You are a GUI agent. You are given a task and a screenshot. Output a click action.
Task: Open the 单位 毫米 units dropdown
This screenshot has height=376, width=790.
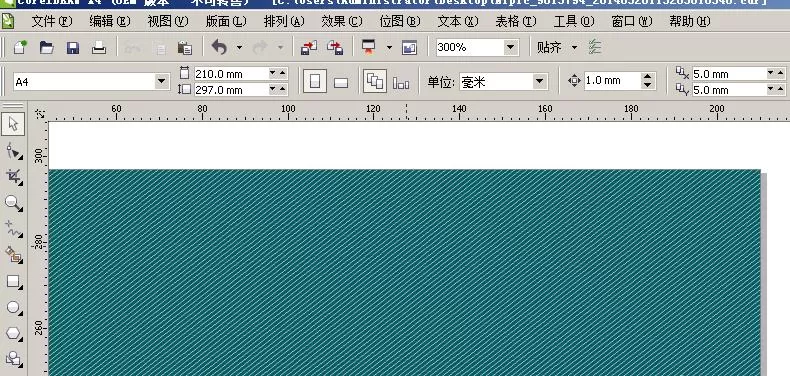coord(540,81)
